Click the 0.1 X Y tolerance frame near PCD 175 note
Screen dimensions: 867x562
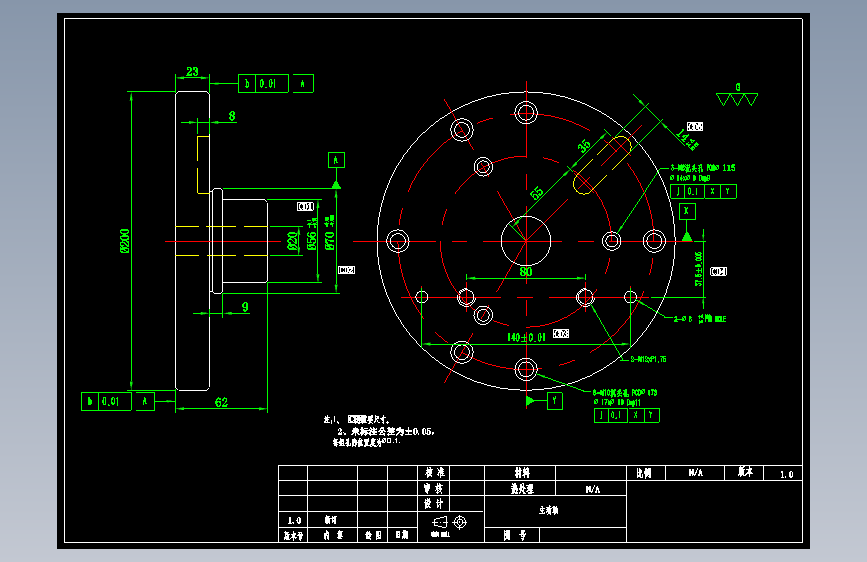(x=626, y=415)
